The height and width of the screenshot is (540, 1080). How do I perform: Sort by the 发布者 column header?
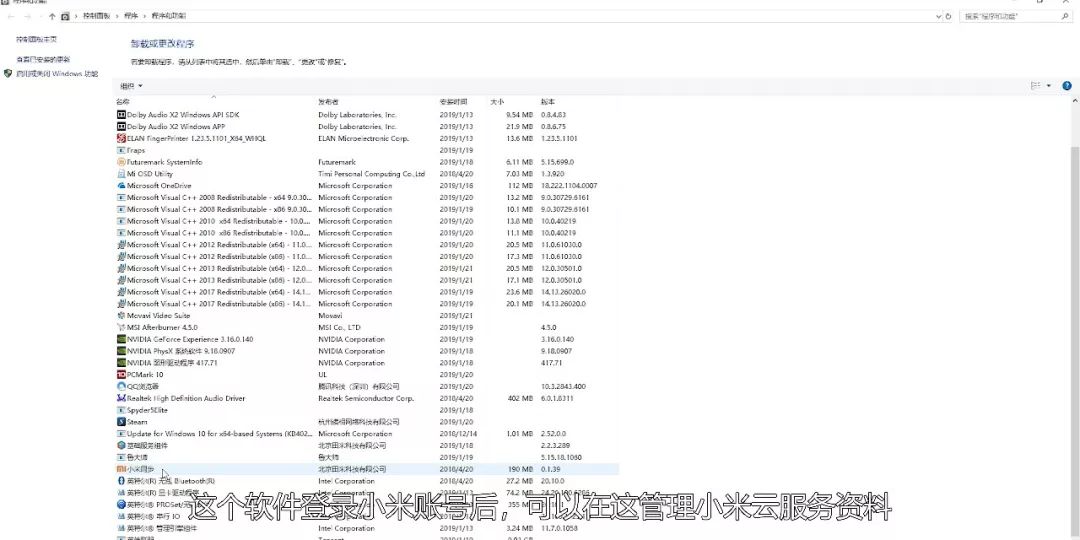(328, 102)
